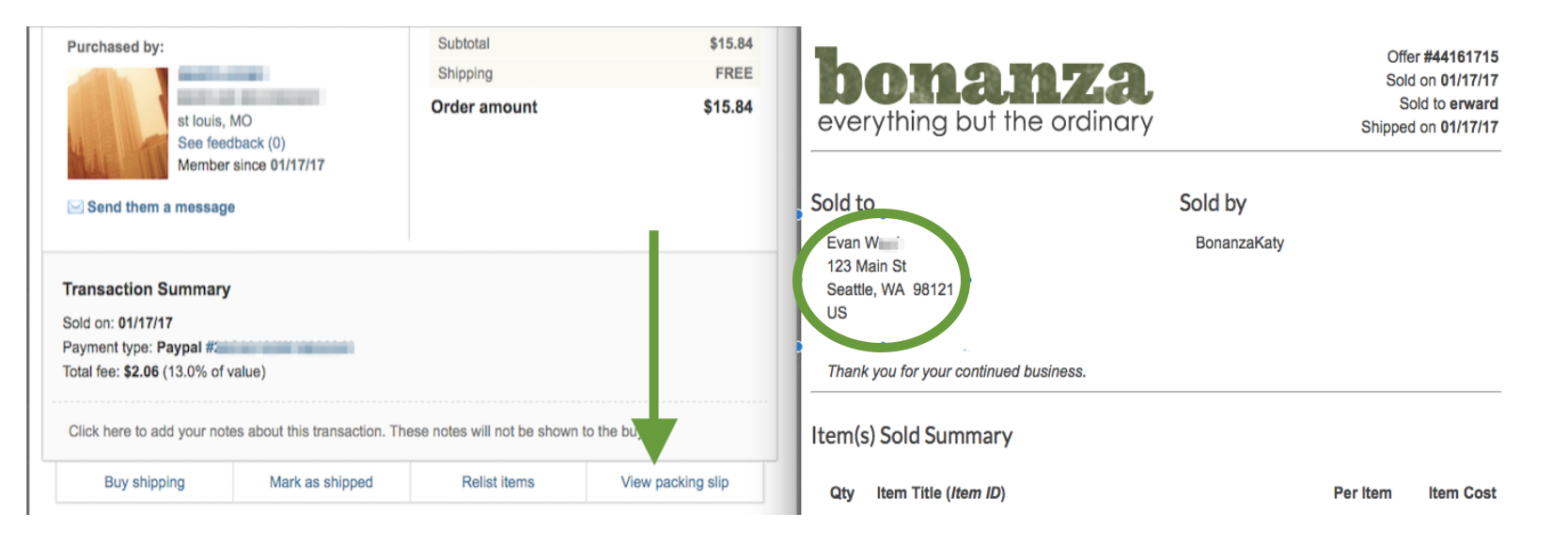Open the Send them a message link
1568x545 pixels.
(161, 207)
